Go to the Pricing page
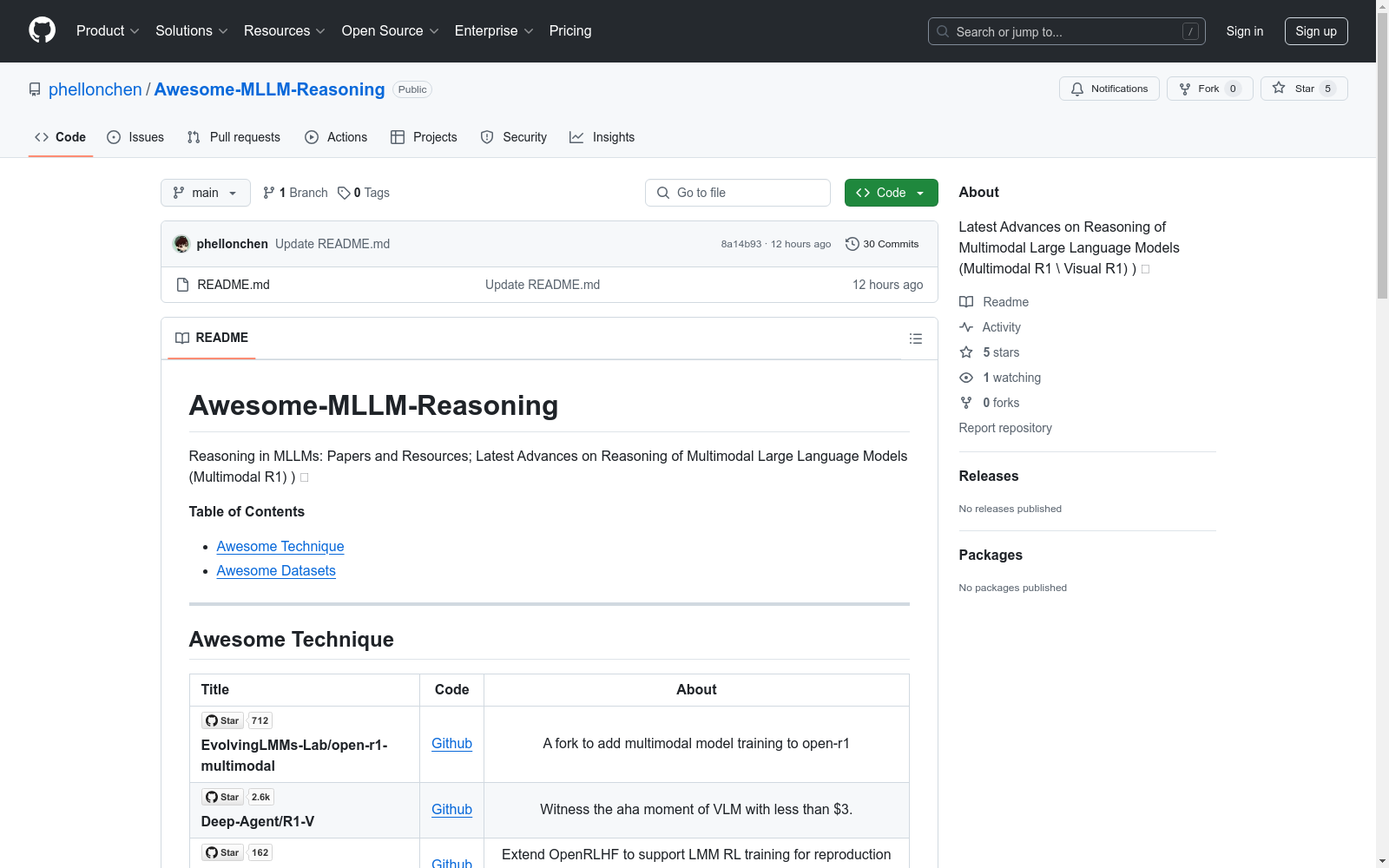Image resolution: width=1389 pixels, height=868 pixels. click(x=570, y=30)
